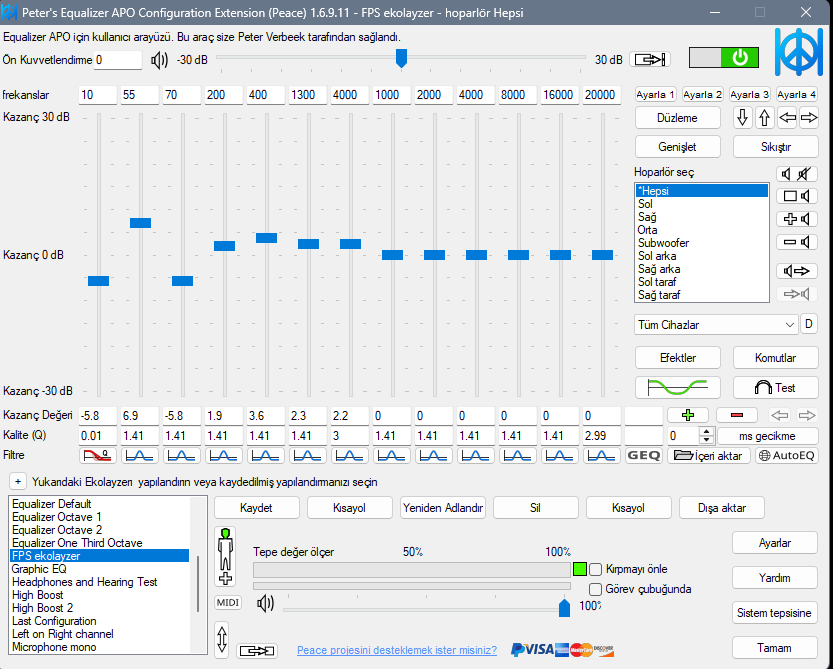The height and width of the screenshot is (669, 833).
Task: Open the green response curve graph button
Action: pos(677,388)
